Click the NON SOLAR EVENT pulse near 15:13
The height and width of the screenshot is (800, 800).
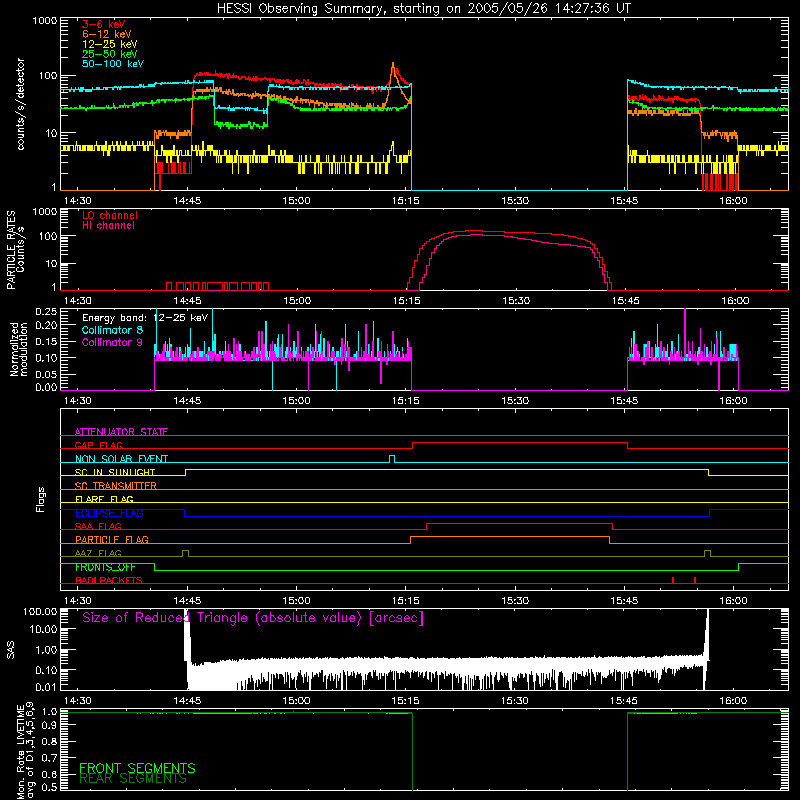(x=392, y=458)
